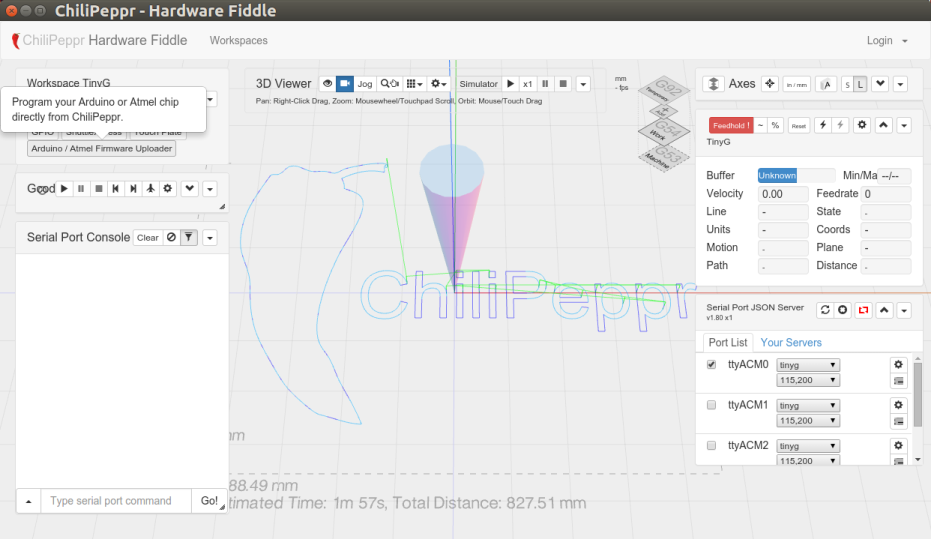This screenshot has height=539, width=931.
Task: Open ttyACM0 tinyg buffer type dropdown
Action: click(808, 365)
